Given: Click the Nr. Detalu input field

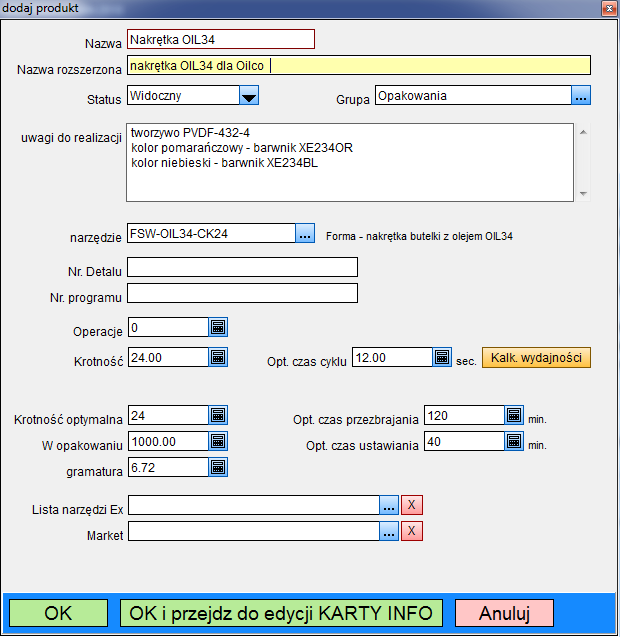Looking at the screenshot, I should click(243, 267).
